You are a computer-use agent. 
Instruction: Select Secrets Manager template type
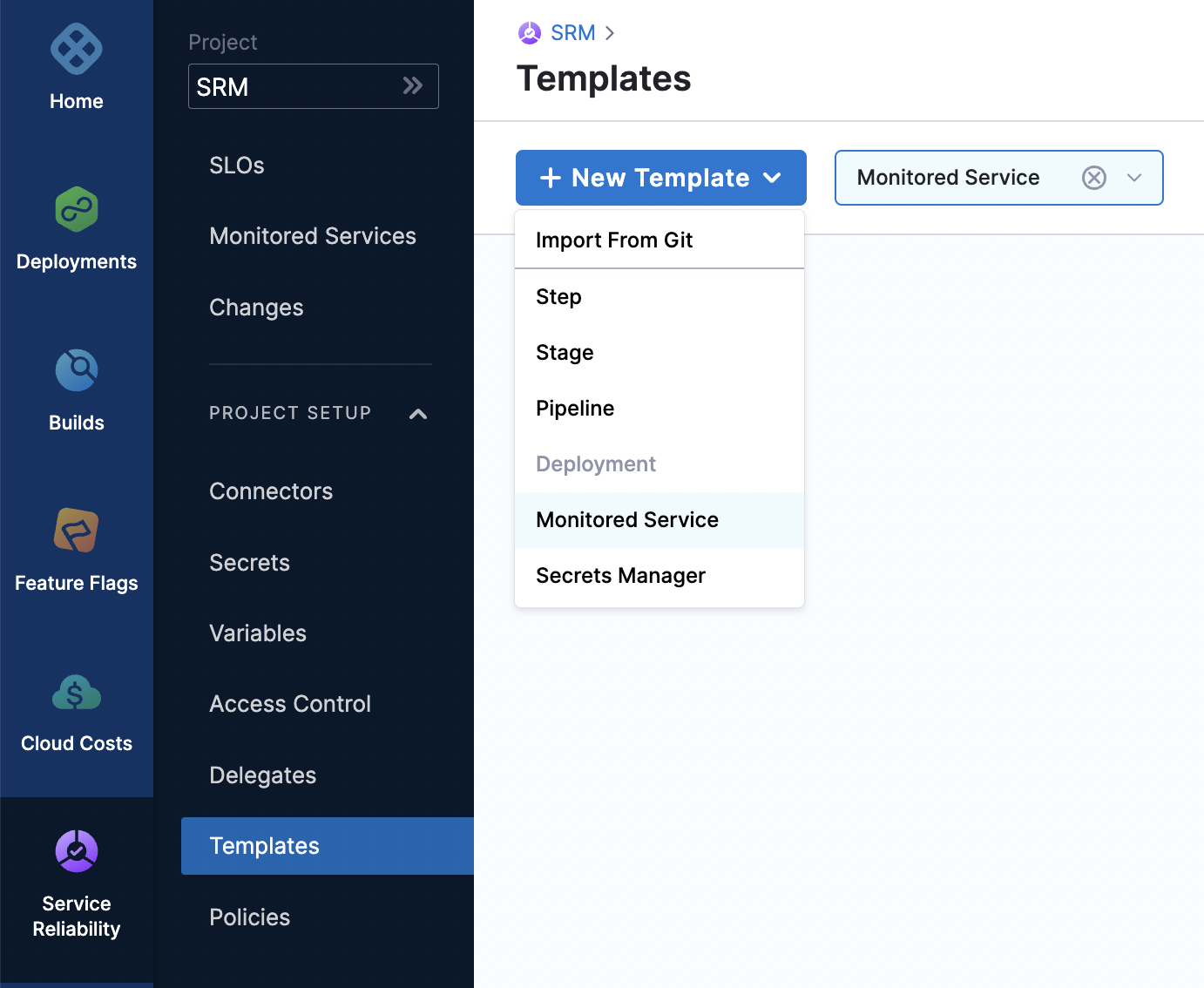pyautogui.click(x=620, y=576)
